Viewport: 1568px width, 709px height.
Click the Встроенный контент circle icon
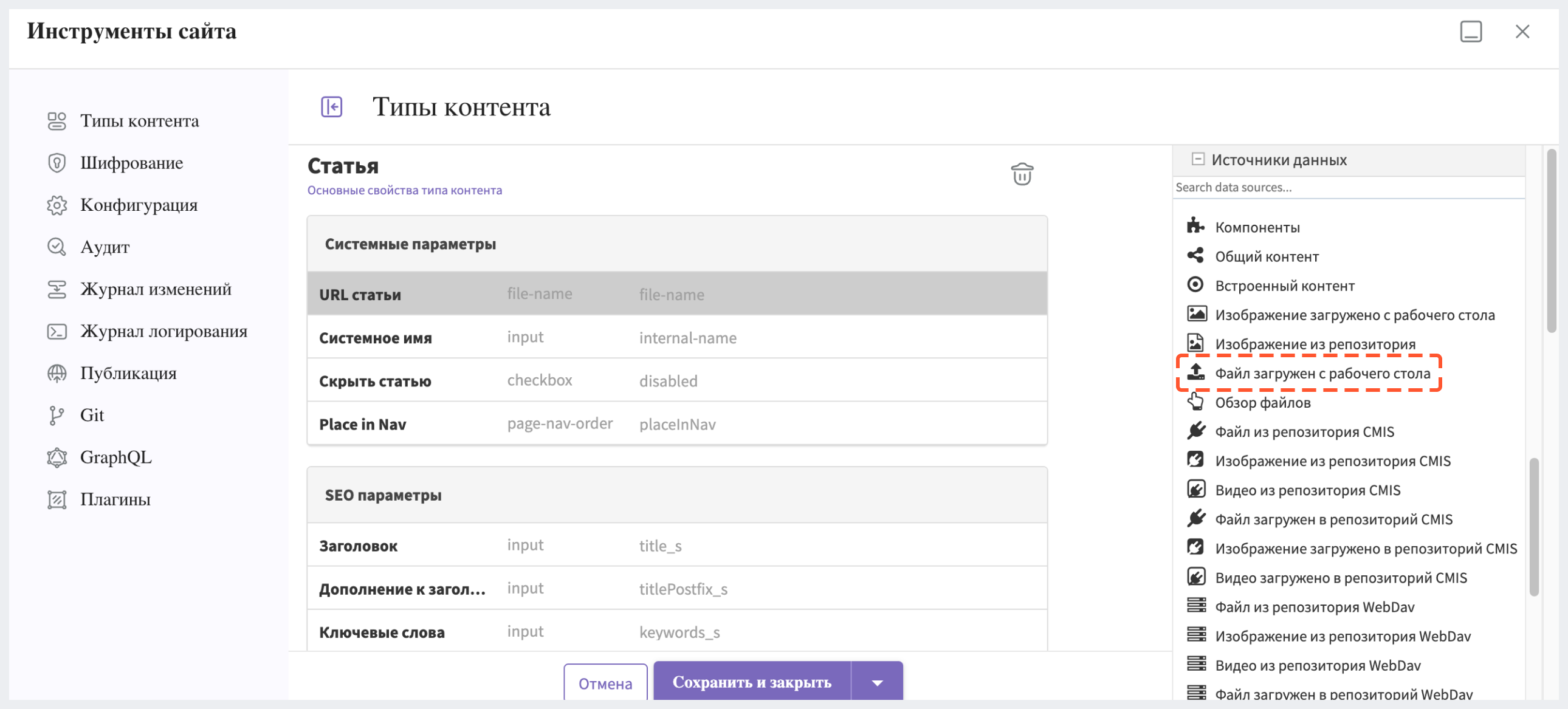[1195, 284]
